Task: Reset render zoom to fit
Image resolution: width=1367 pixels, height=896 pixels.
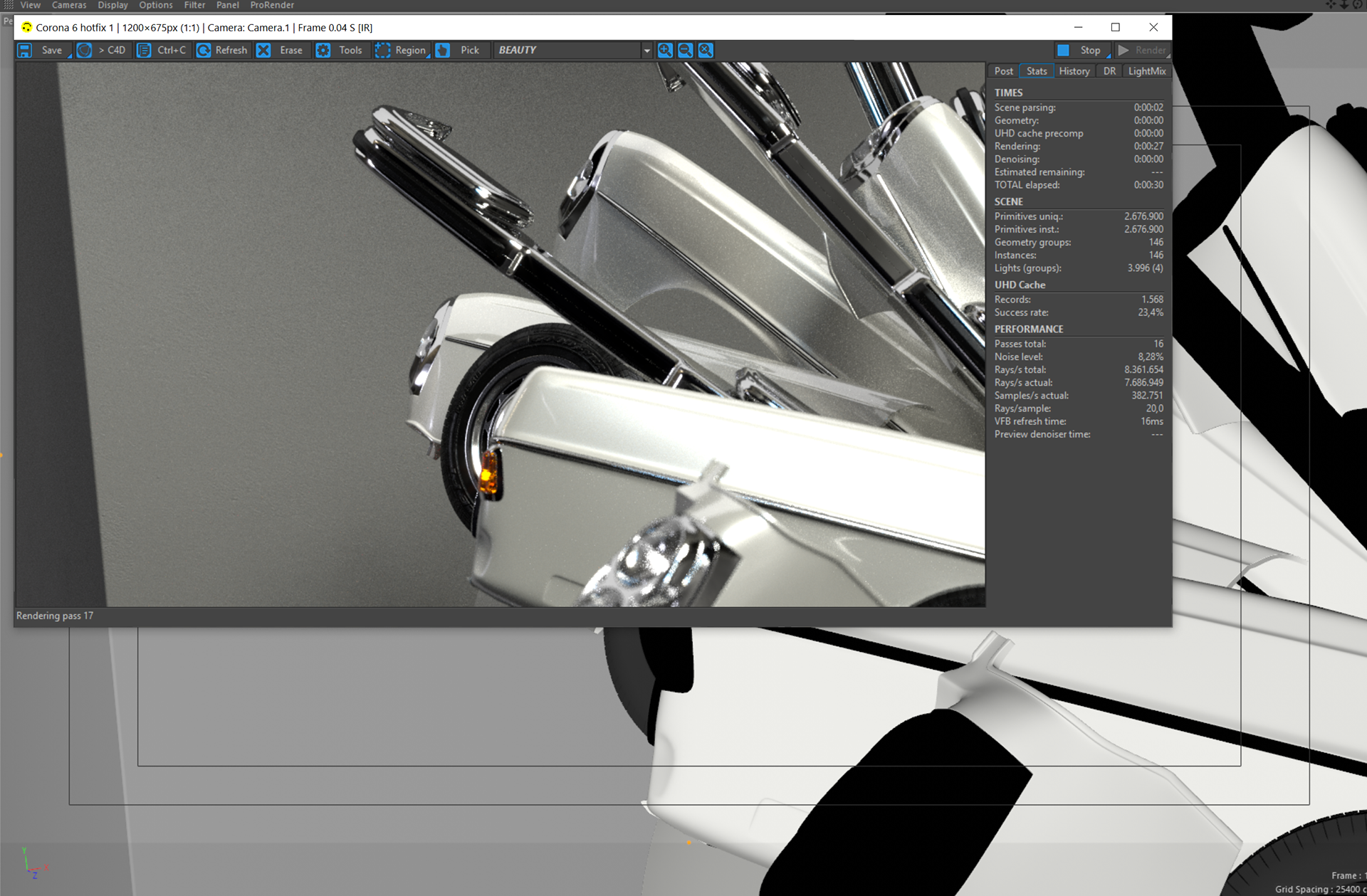Action: (x=706, y=51)
